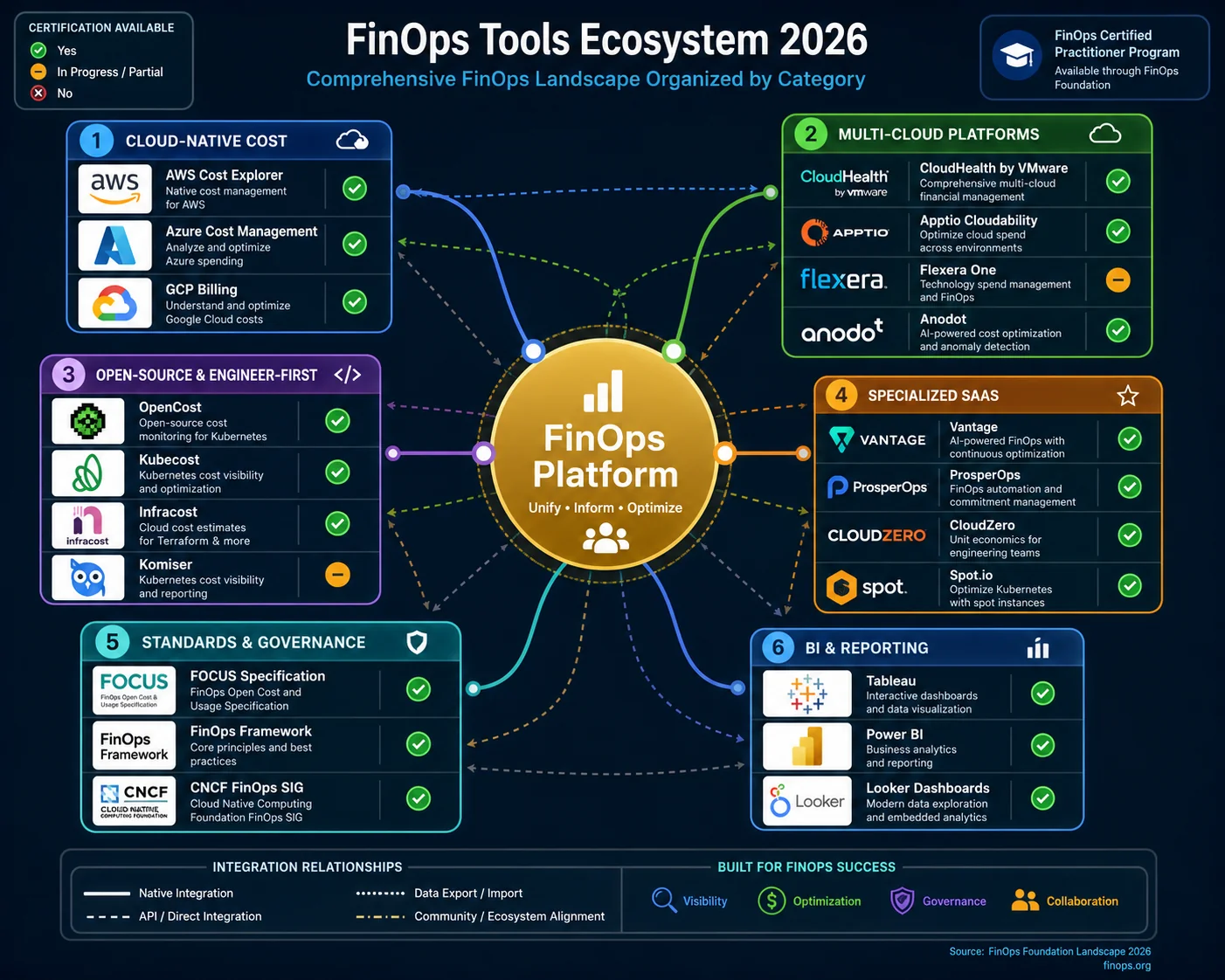
Task: Click the CNCF FinOps SIG checkmark
Action: click(419, 798)
